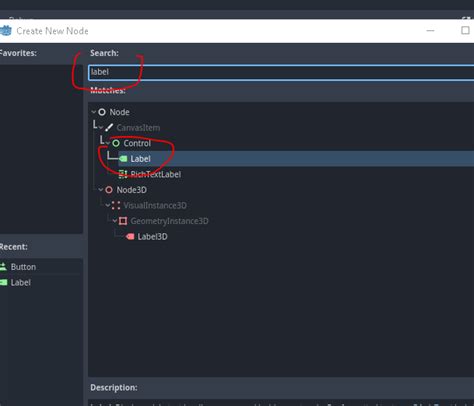Click the red Label3D tag icon

click(x=130, y=237)
